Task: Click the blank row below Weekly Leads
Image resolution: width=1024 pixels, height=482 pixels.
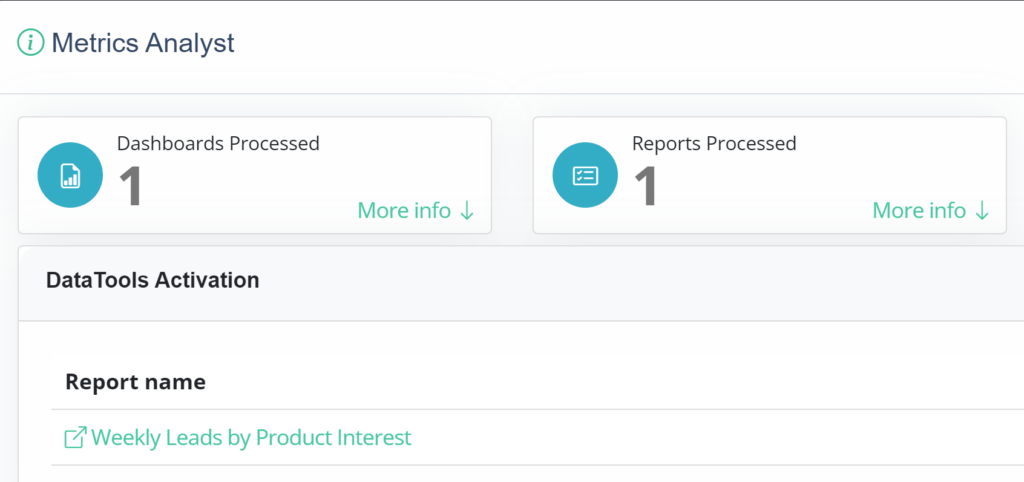Action: point(537,474)
